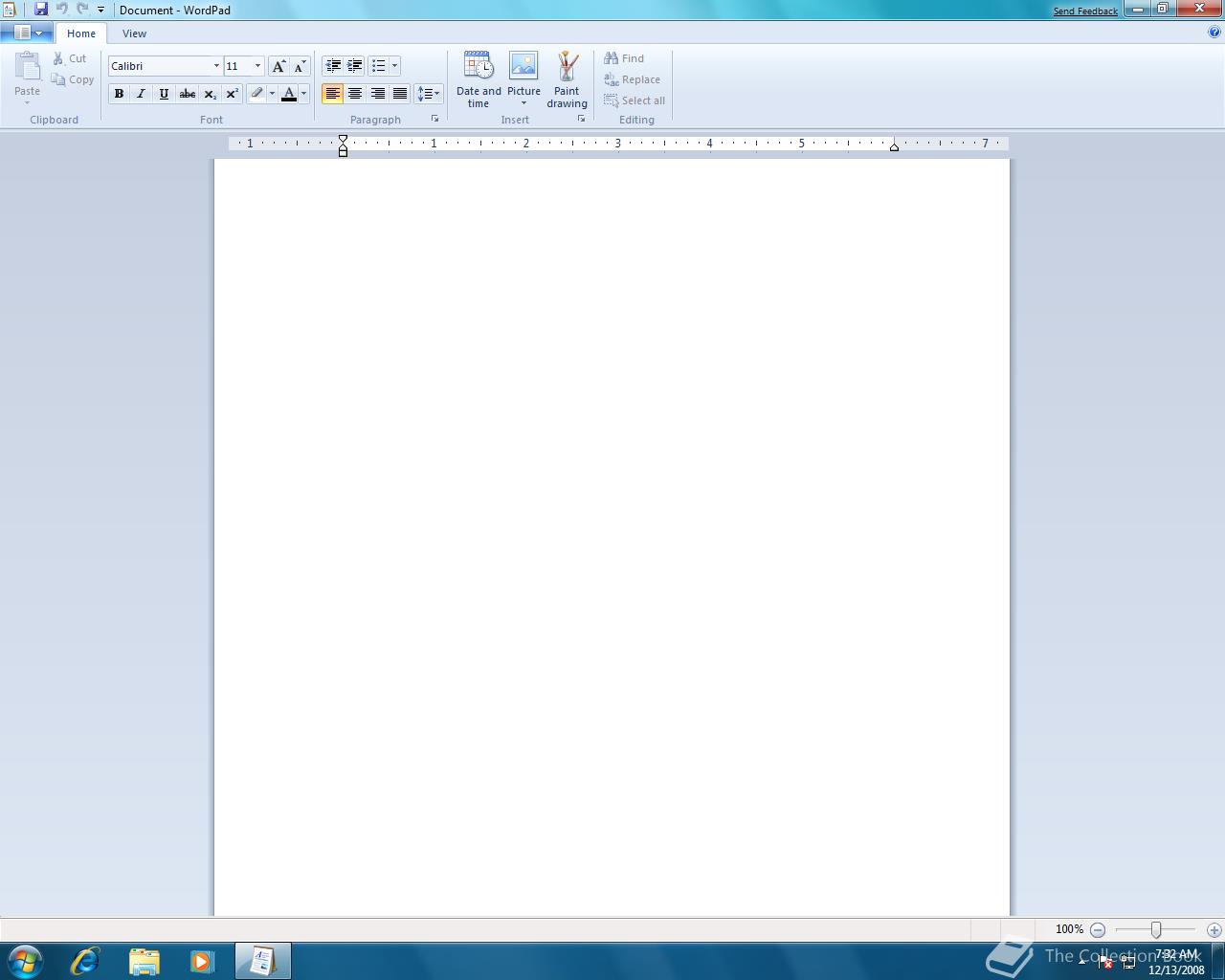The image size is (1225, 980).
Task: Open Insert group dialog launcher
Action: pyautogui.click(x=581, y=119)
